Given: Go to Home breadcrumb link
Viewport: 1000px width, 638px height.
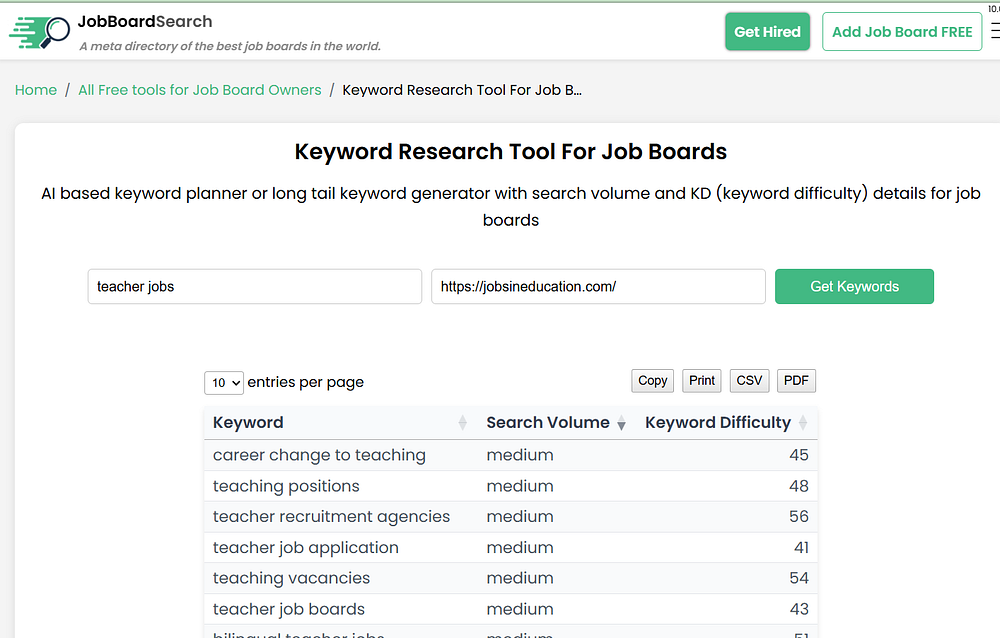Looking at the screenshot, I should pyautogui.click(x=36, y=90).
